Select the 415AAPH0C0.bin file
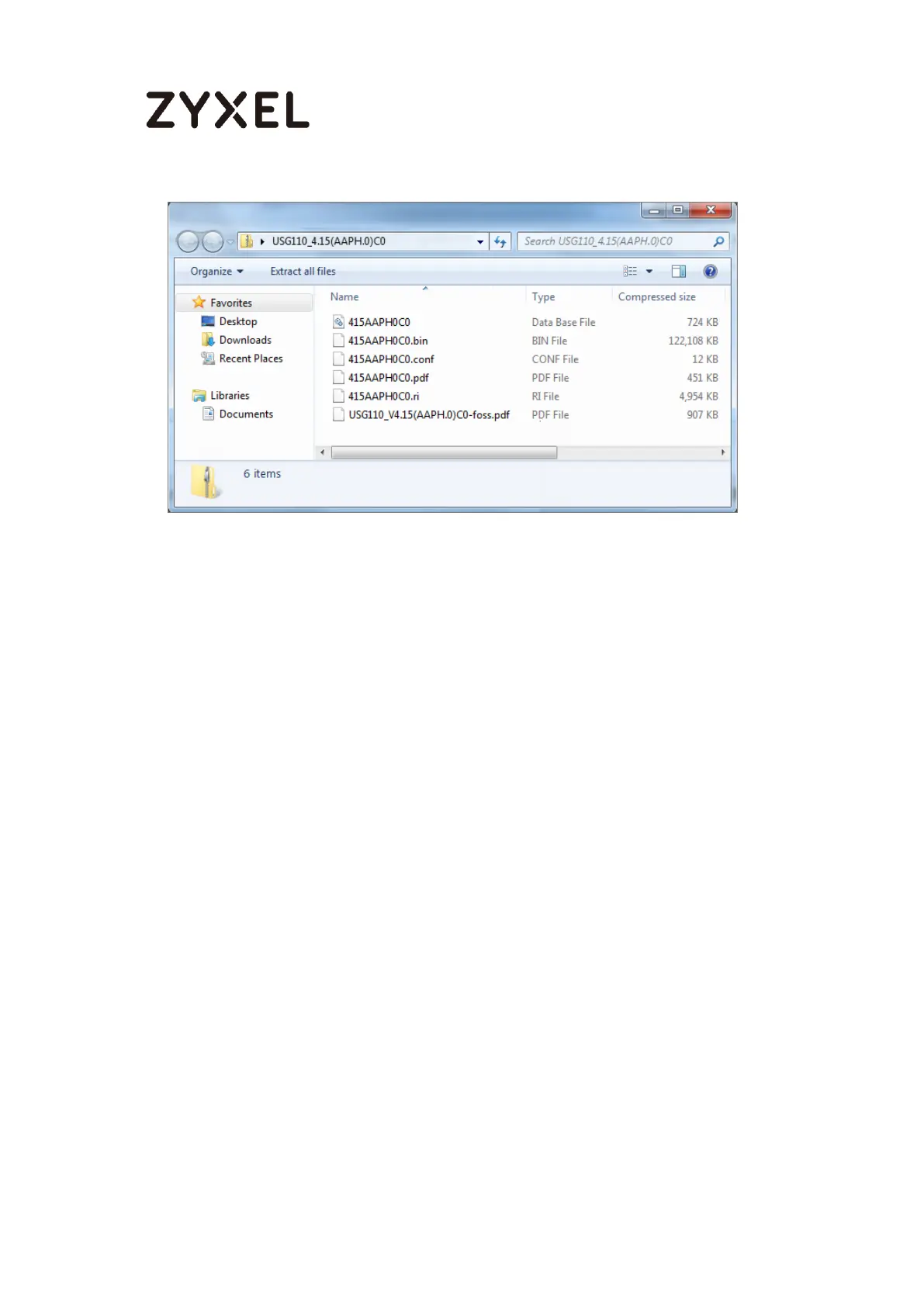The image size is (924, 1306). (388, 341)
